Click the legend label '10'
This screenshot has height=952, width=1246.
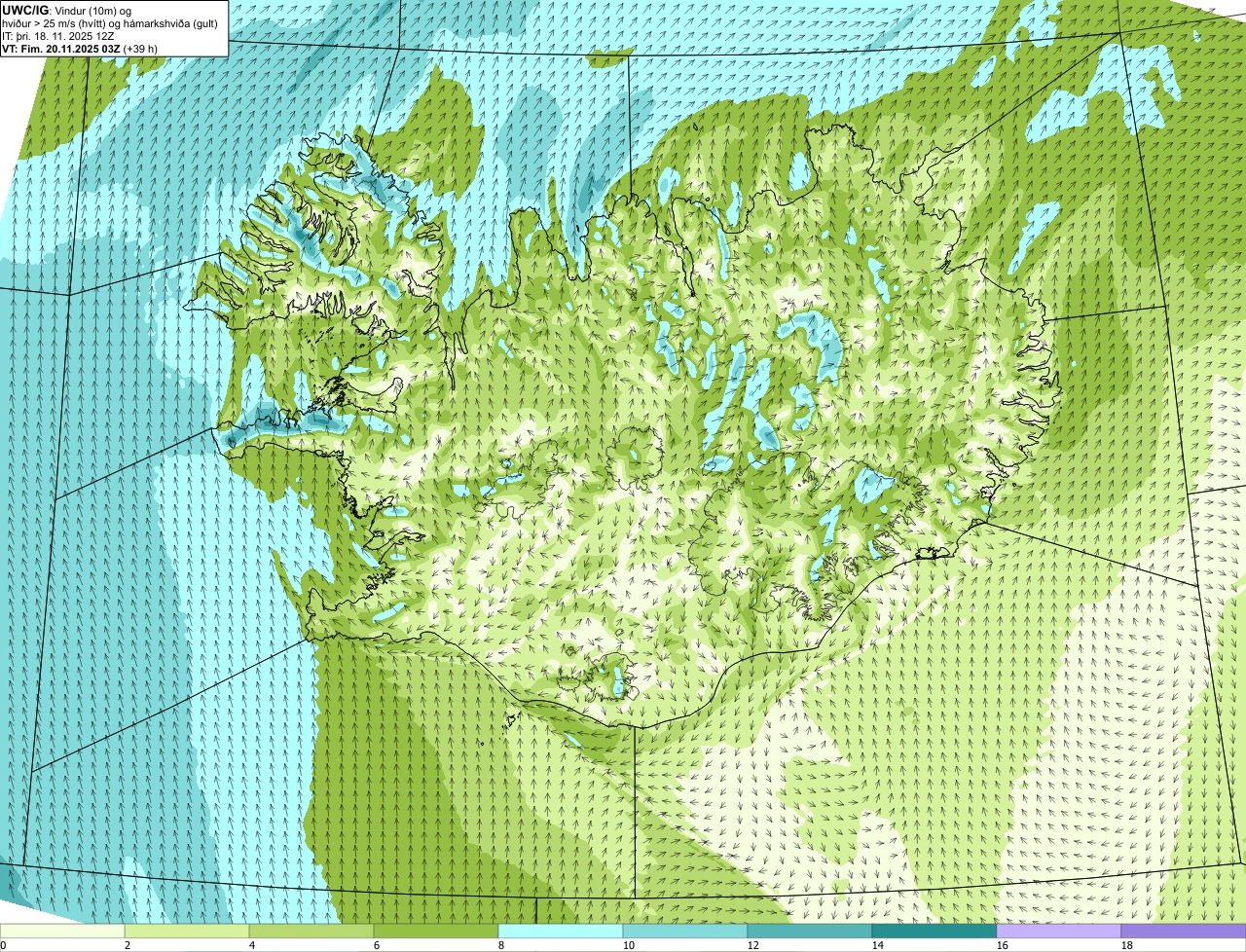[x=629, y=945]
